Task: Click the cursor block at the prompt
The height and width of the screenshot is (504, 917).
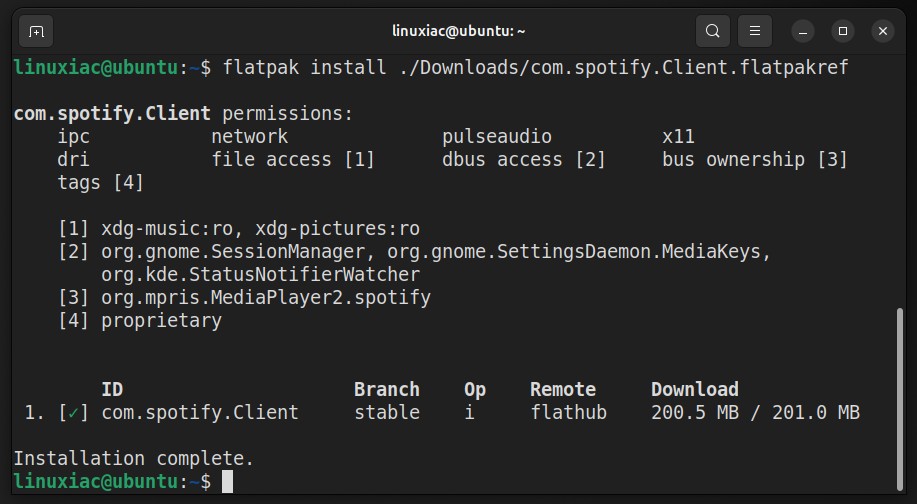Action: (227, 482)
